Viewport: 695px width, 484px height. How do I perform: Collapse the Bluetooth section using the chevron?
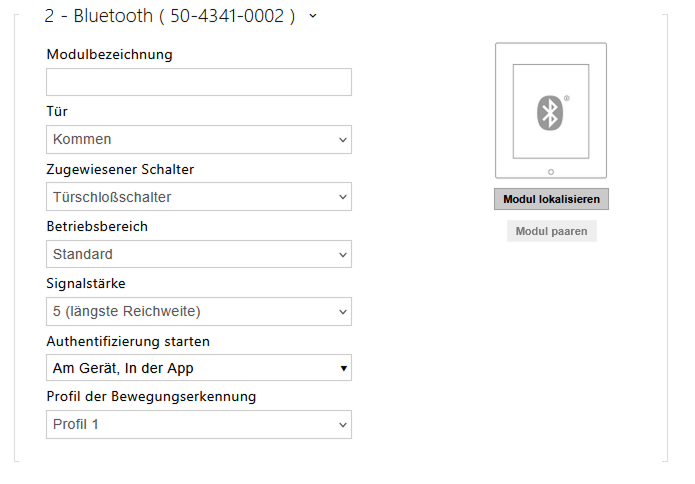(313, 16)
